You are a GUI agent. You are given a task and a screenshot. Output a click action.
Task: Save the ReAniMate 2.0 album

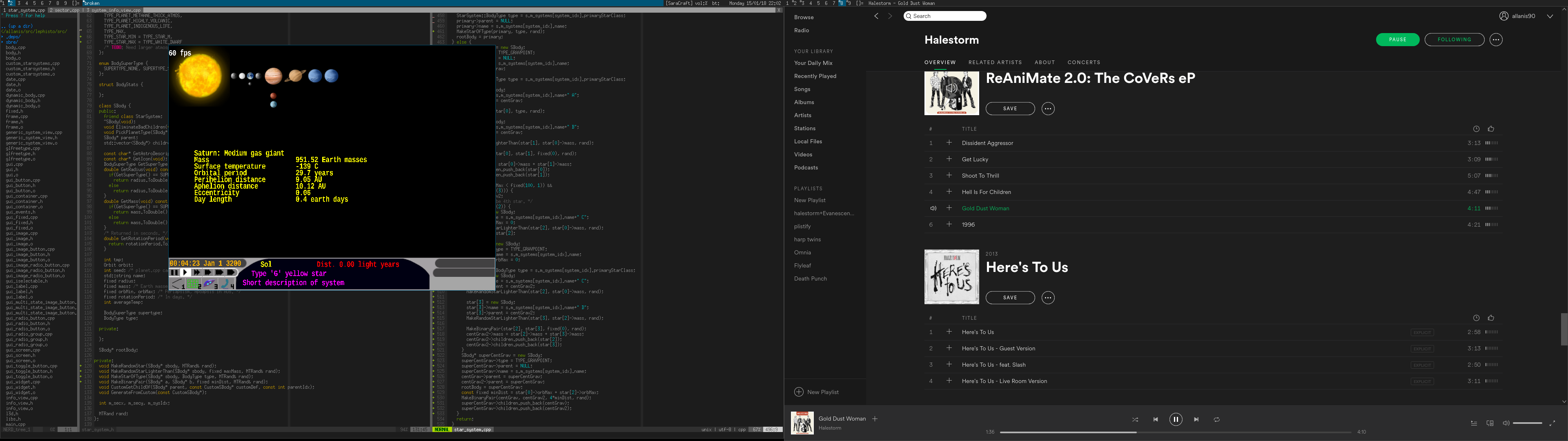(1010, 109)
